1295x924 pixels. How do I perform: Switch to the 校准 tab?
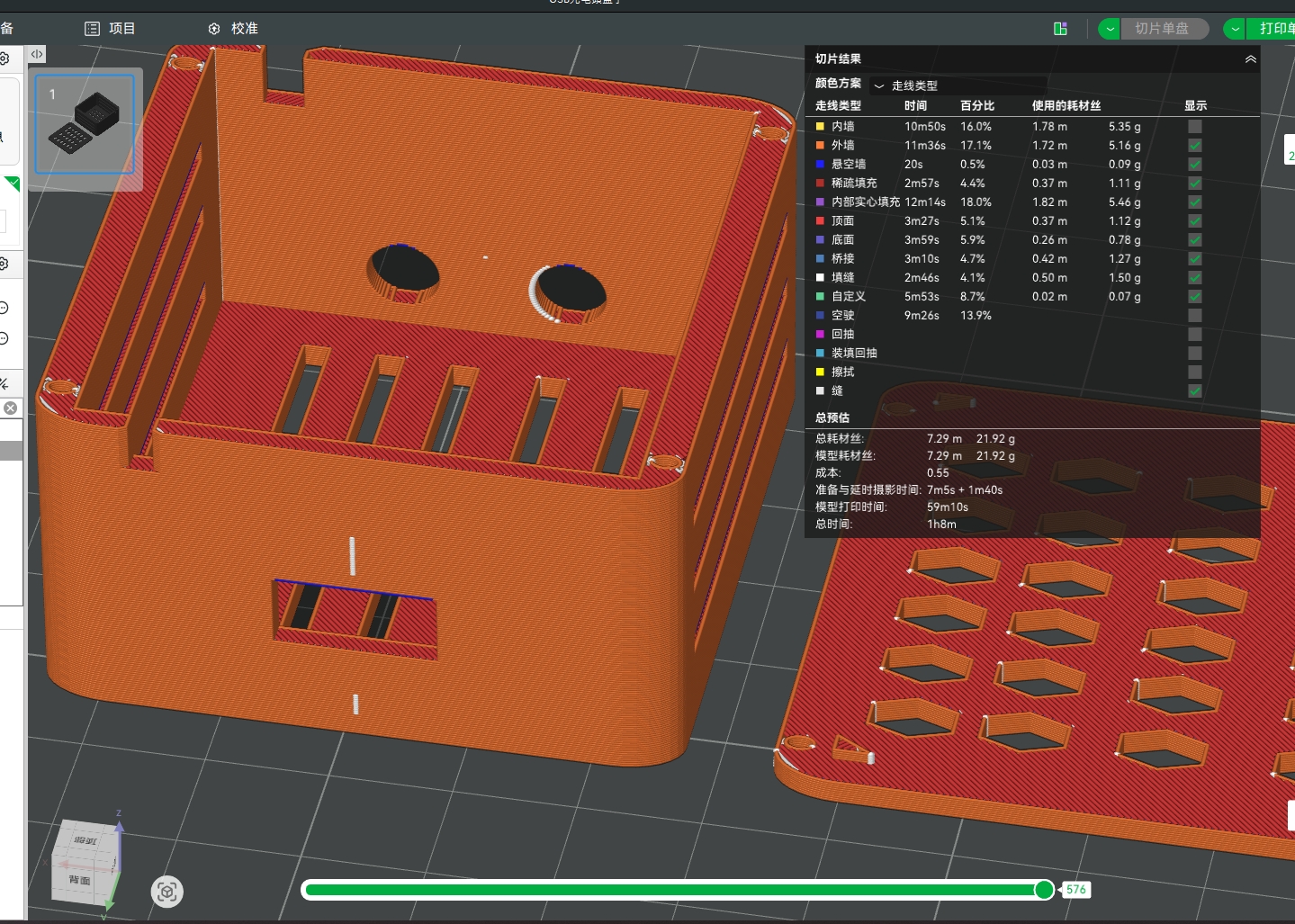coord(244,29)
